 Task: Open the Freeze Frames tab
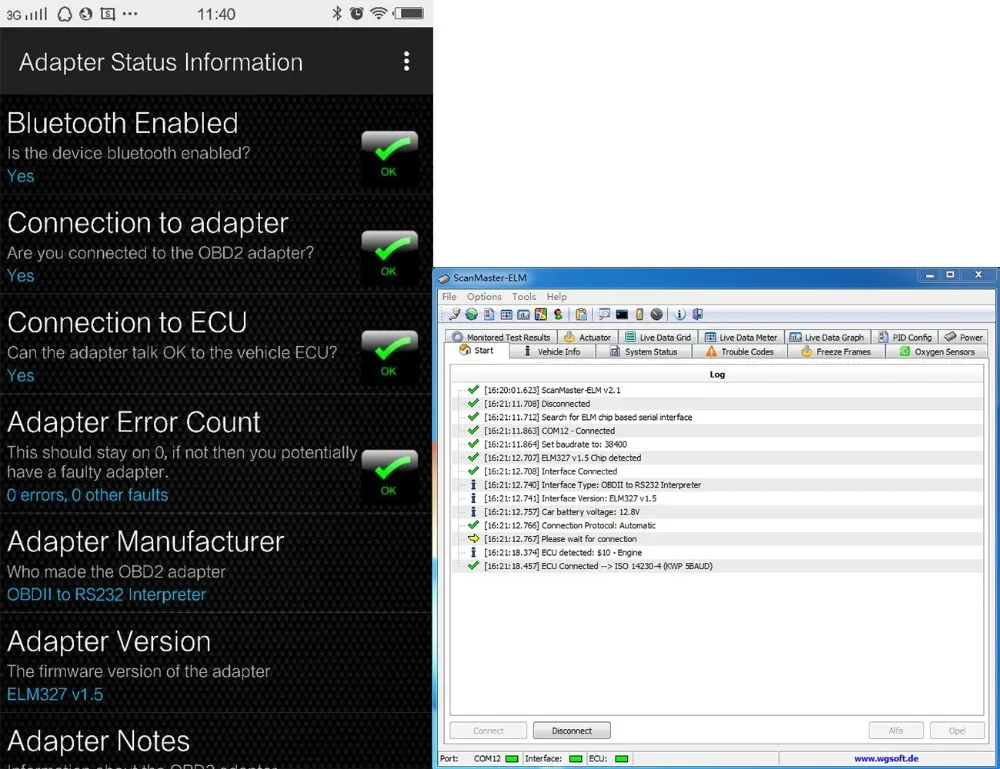(836, 351)
